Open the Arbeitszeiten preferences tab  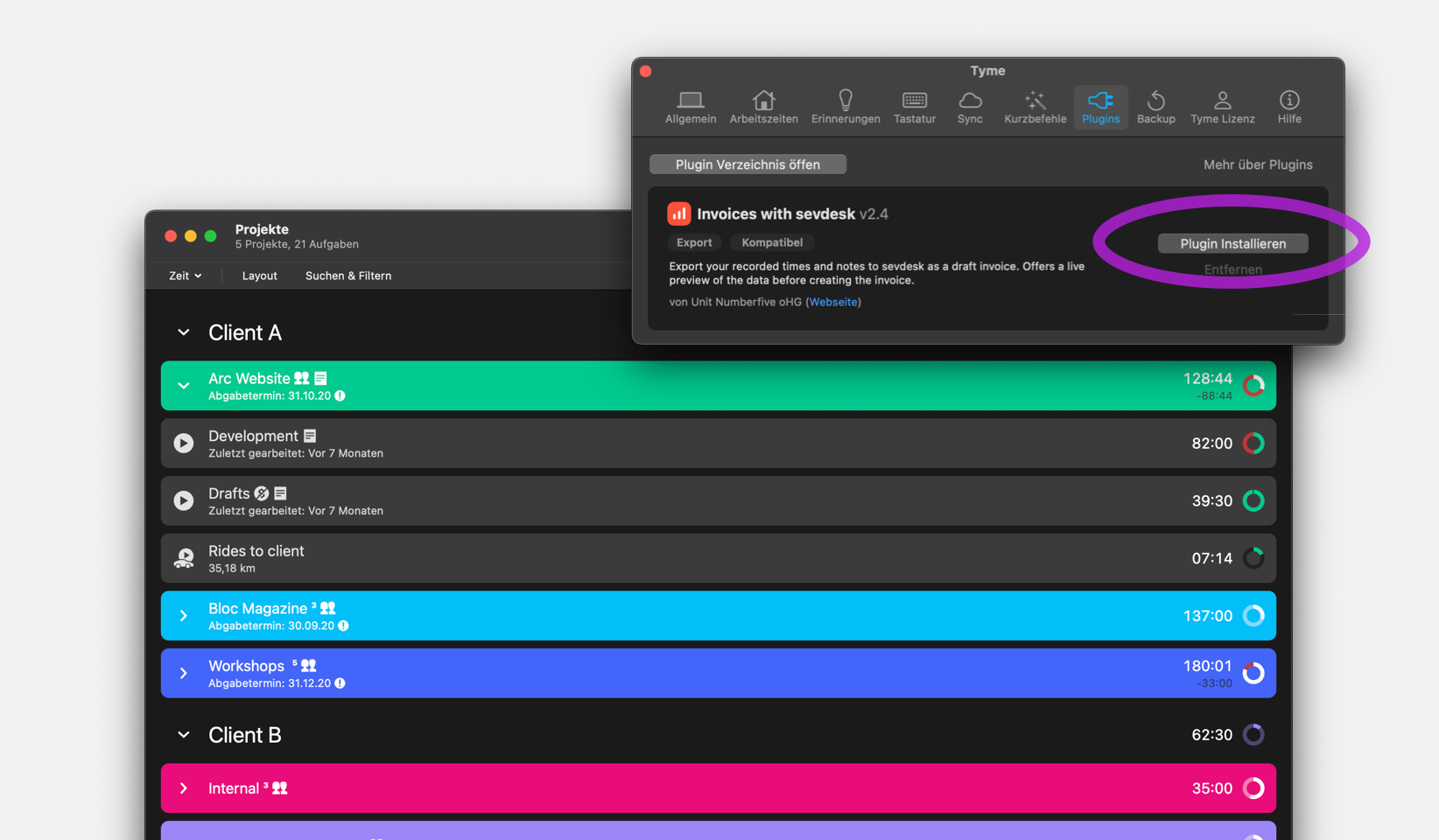tap(763, 108)
